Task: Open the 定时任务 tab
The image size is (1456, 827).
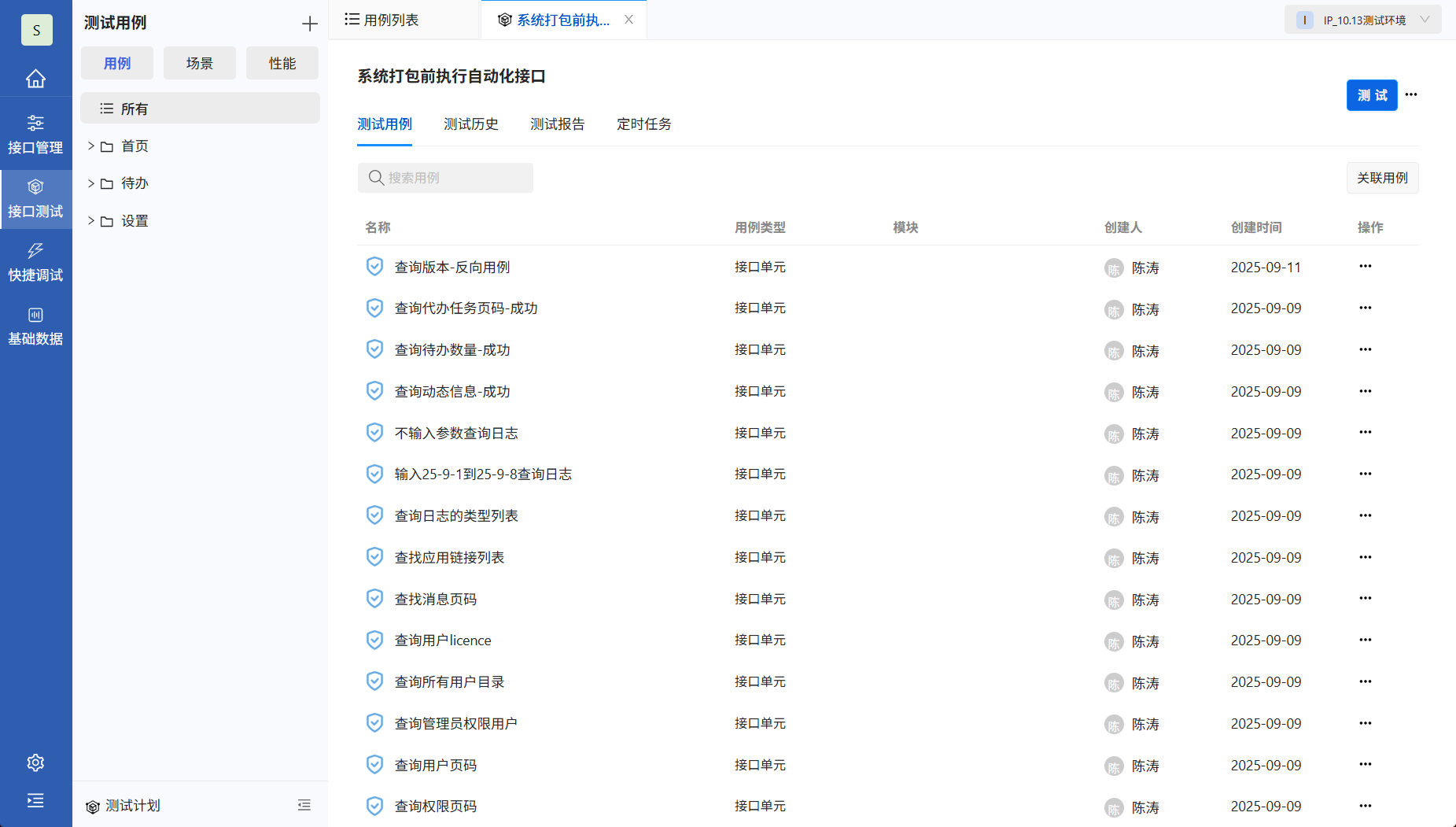Action: coord(643,124)
